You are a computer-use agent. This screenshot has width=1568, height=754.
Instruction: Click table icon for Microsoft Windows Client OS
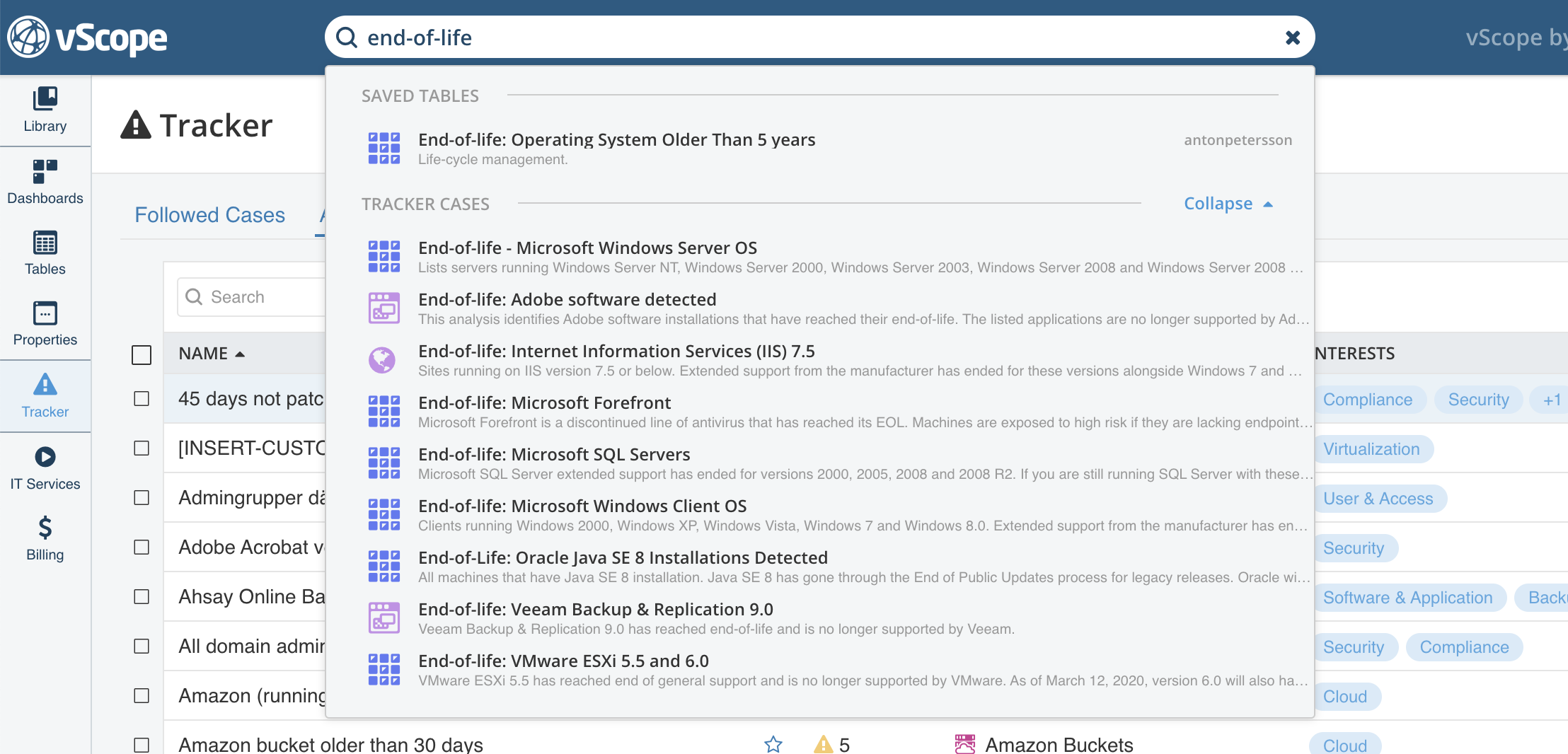point(384,515)
